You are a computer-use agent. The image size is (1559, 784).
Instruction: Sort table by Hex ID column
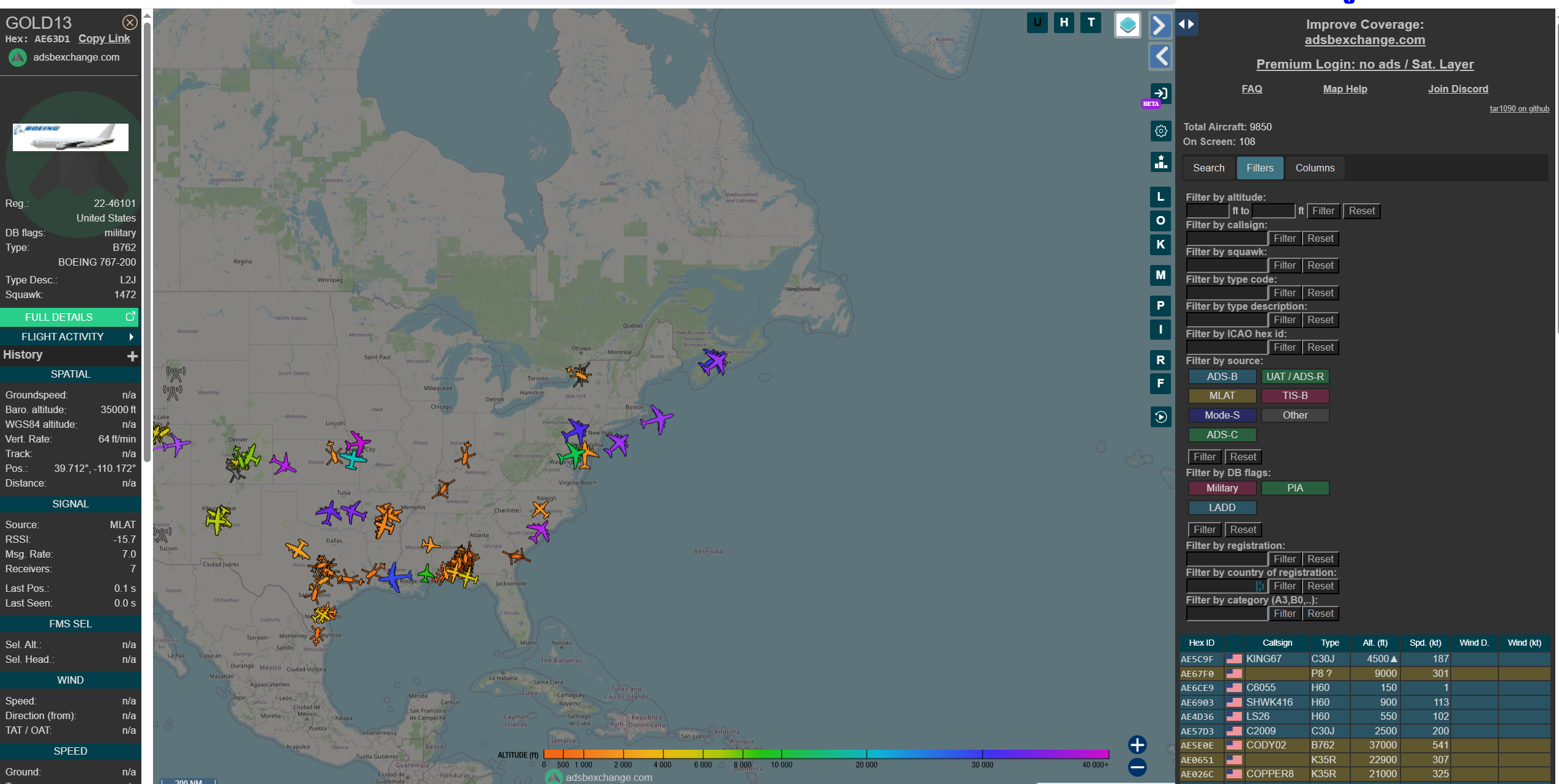(x=1201, y=643)
